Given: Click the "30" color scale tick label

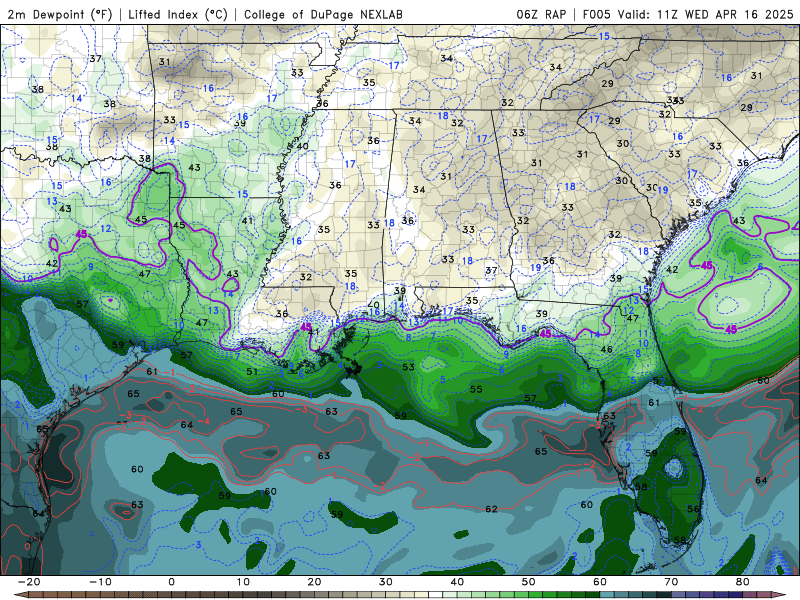Looking at the screenshot, I should (x=386, y=582).
